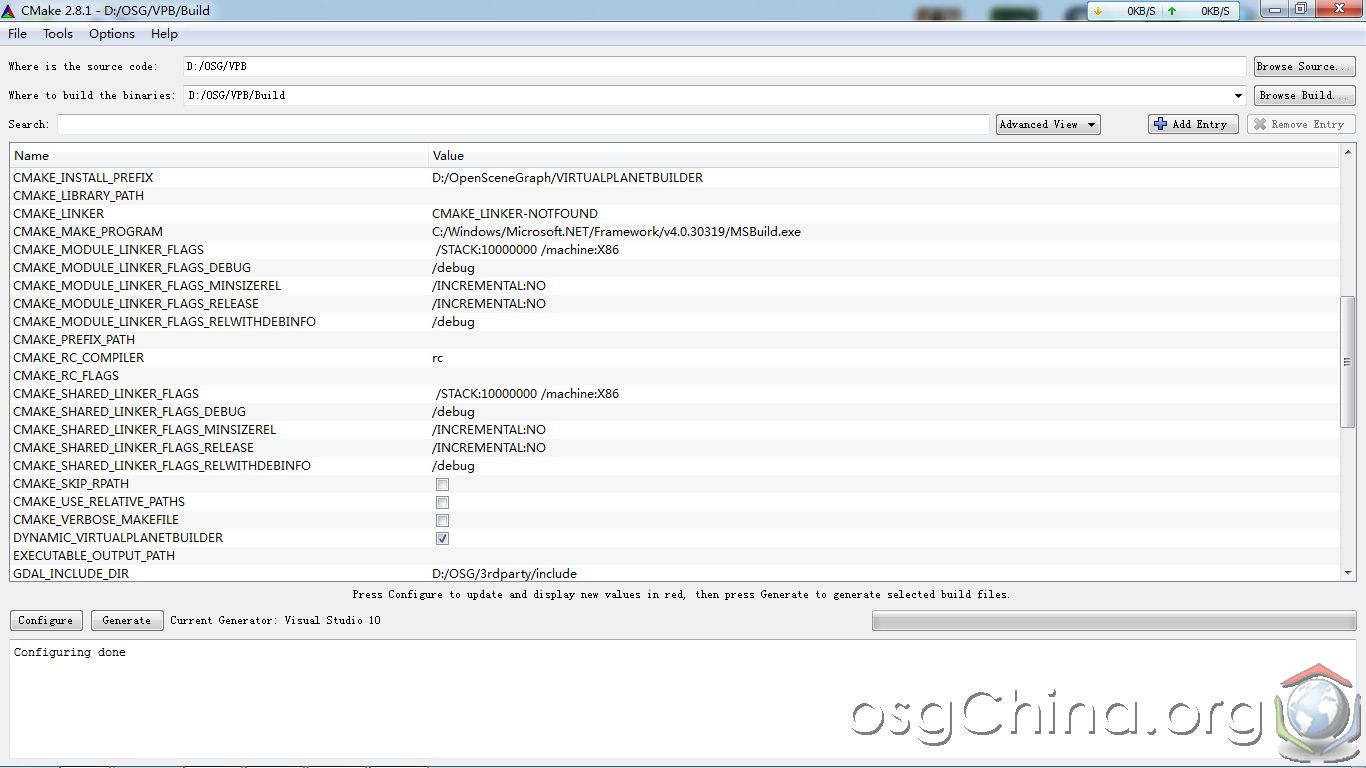
Task: Click the Search input field
Action: (x=523, y=124)
